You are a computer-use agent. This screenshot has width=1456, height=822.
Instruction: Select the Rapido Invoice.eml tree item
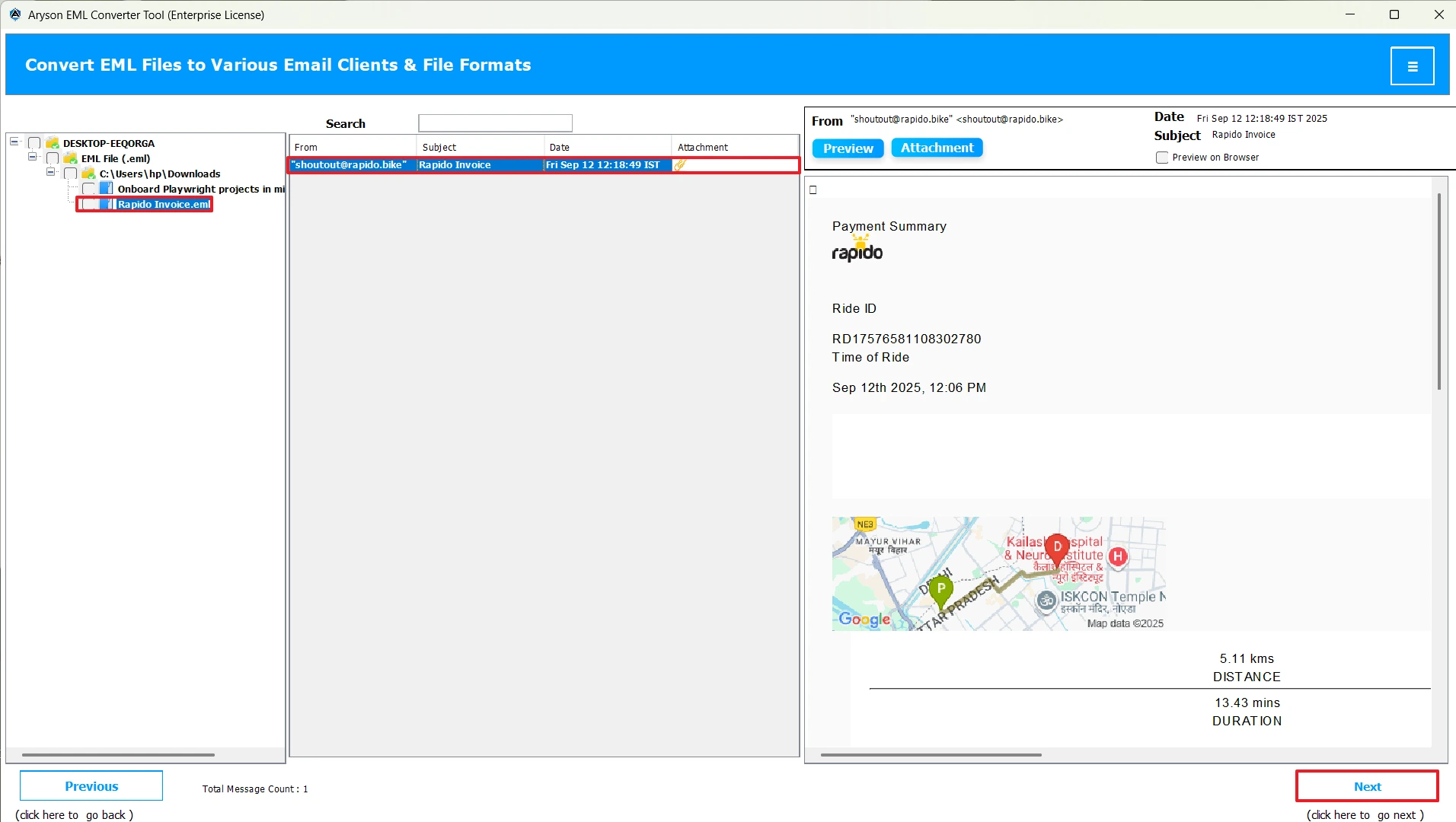point(164,204)
